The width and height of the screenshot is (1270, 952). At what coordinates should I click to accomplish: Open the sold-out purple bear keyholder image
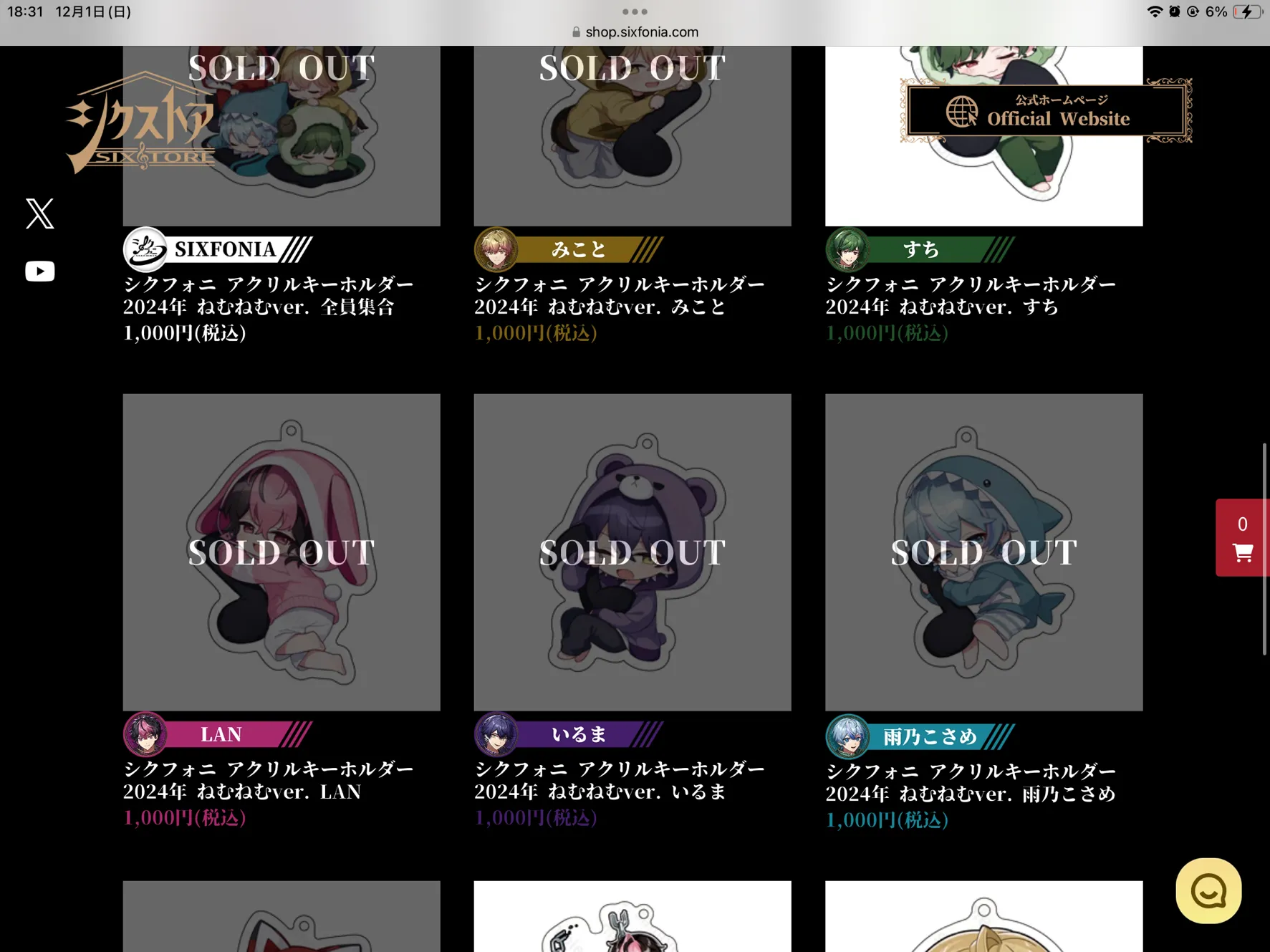click(632, 552)
